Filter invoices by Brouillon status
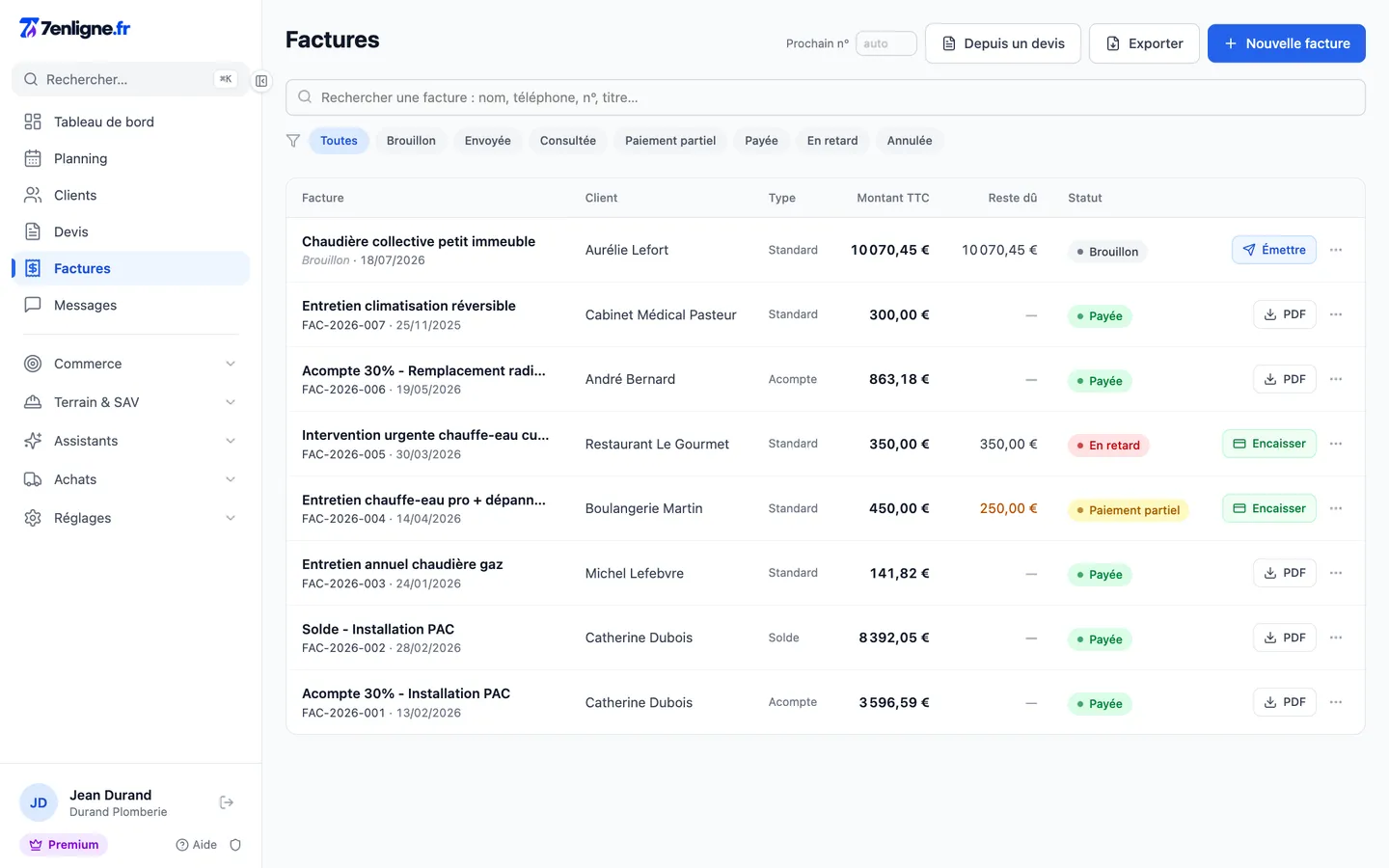 pyautogui.click(x=411, y=141)
